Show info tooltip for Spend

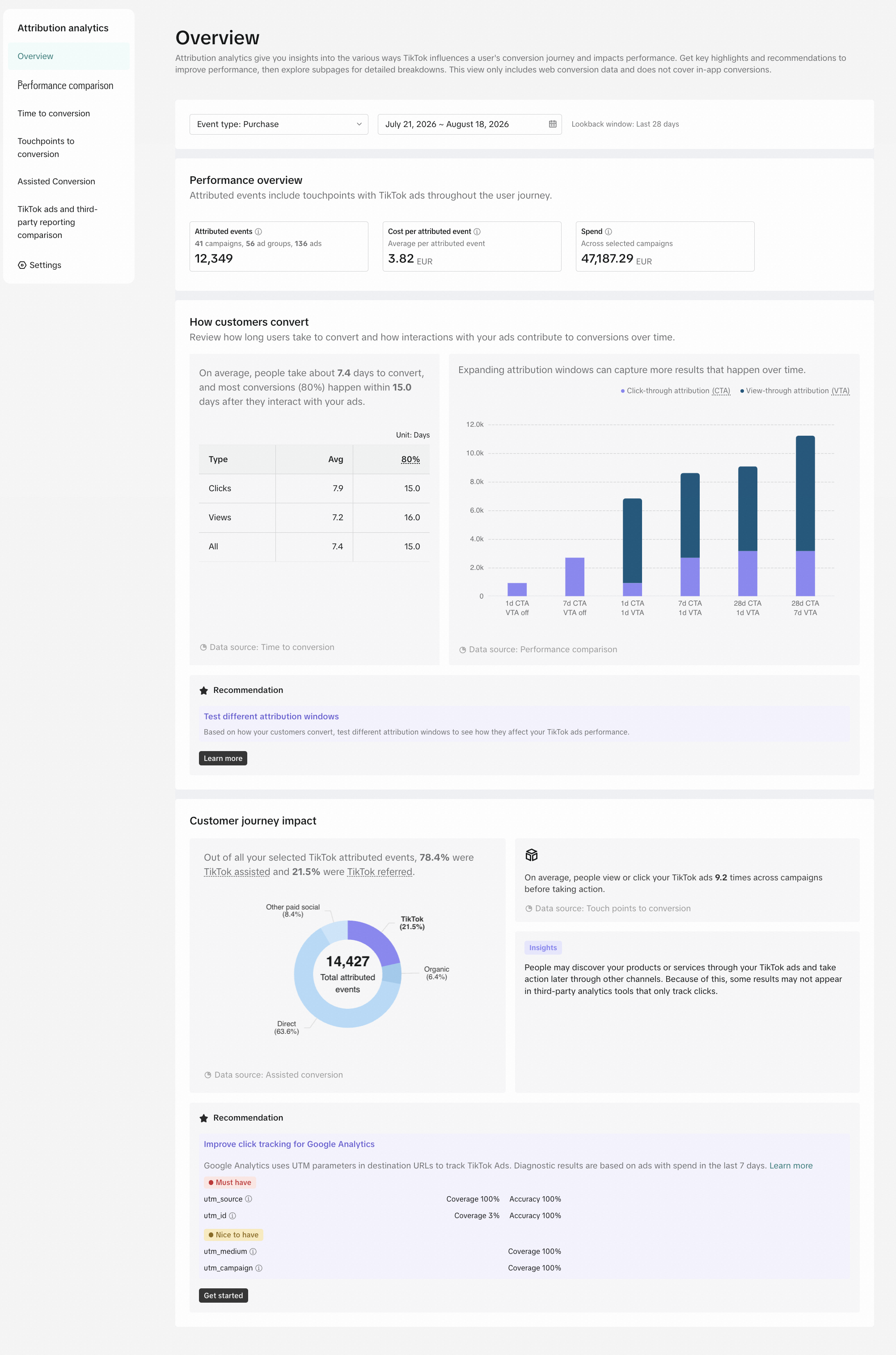[609, 232]
